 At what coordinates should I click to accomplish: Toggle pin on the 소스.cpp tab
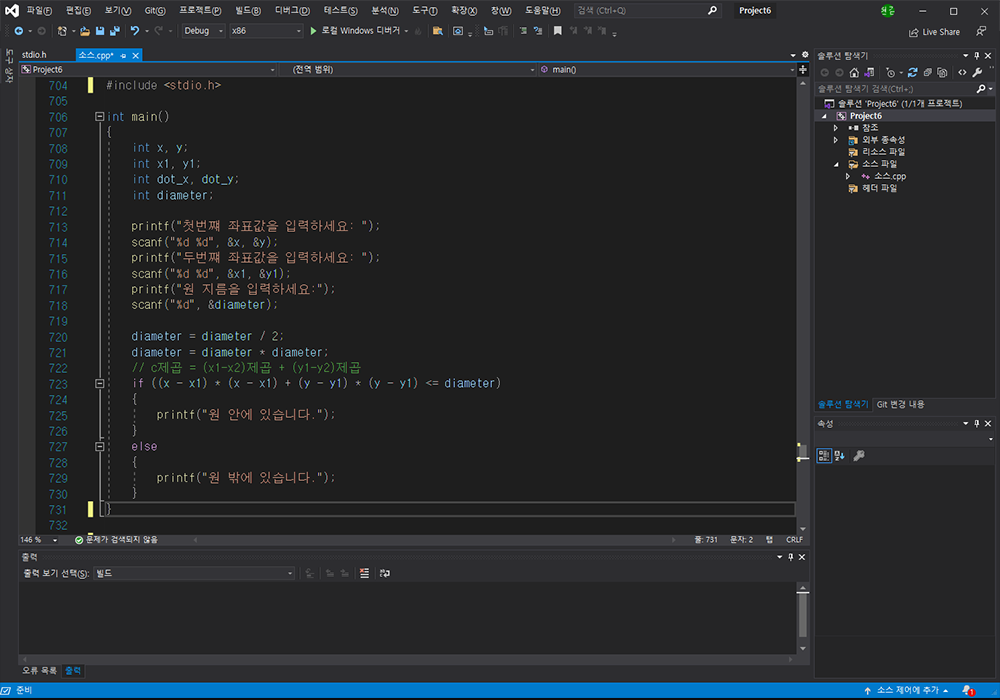123,55
